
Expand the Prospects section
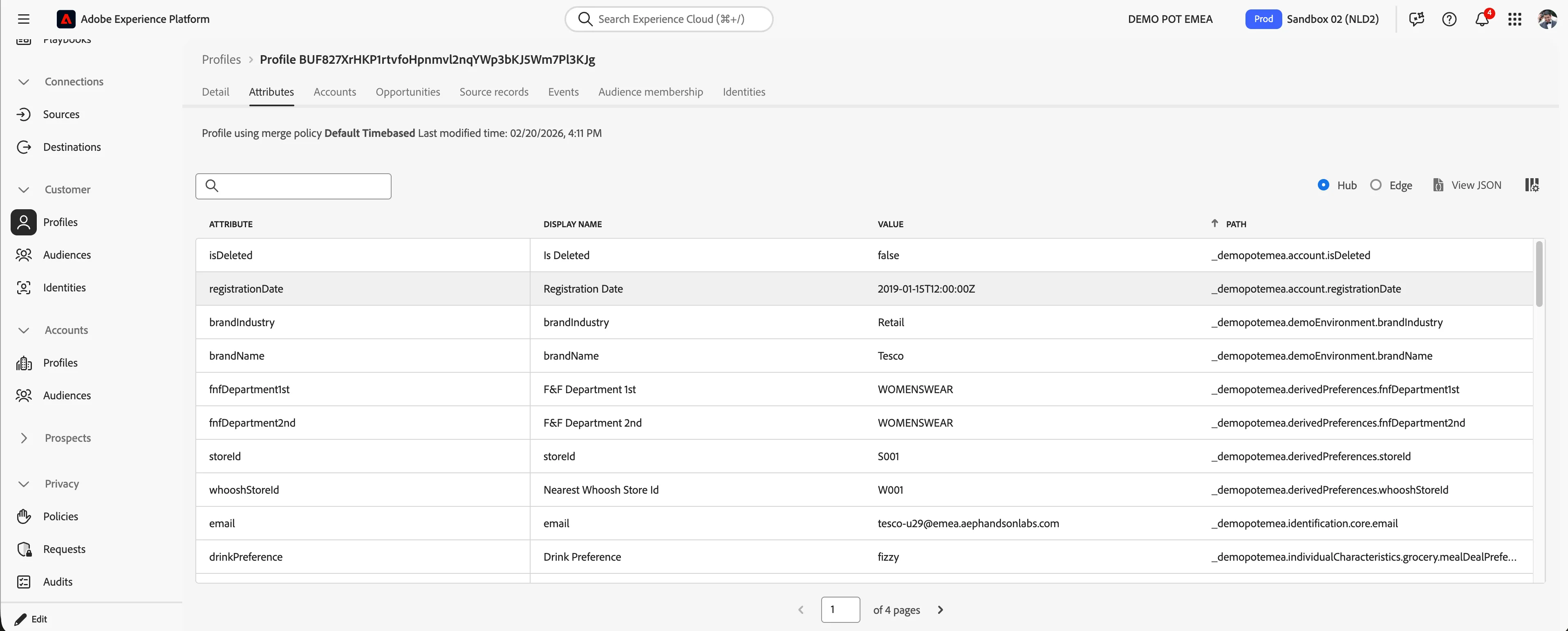pyautogui.click(x=24, y=438)
